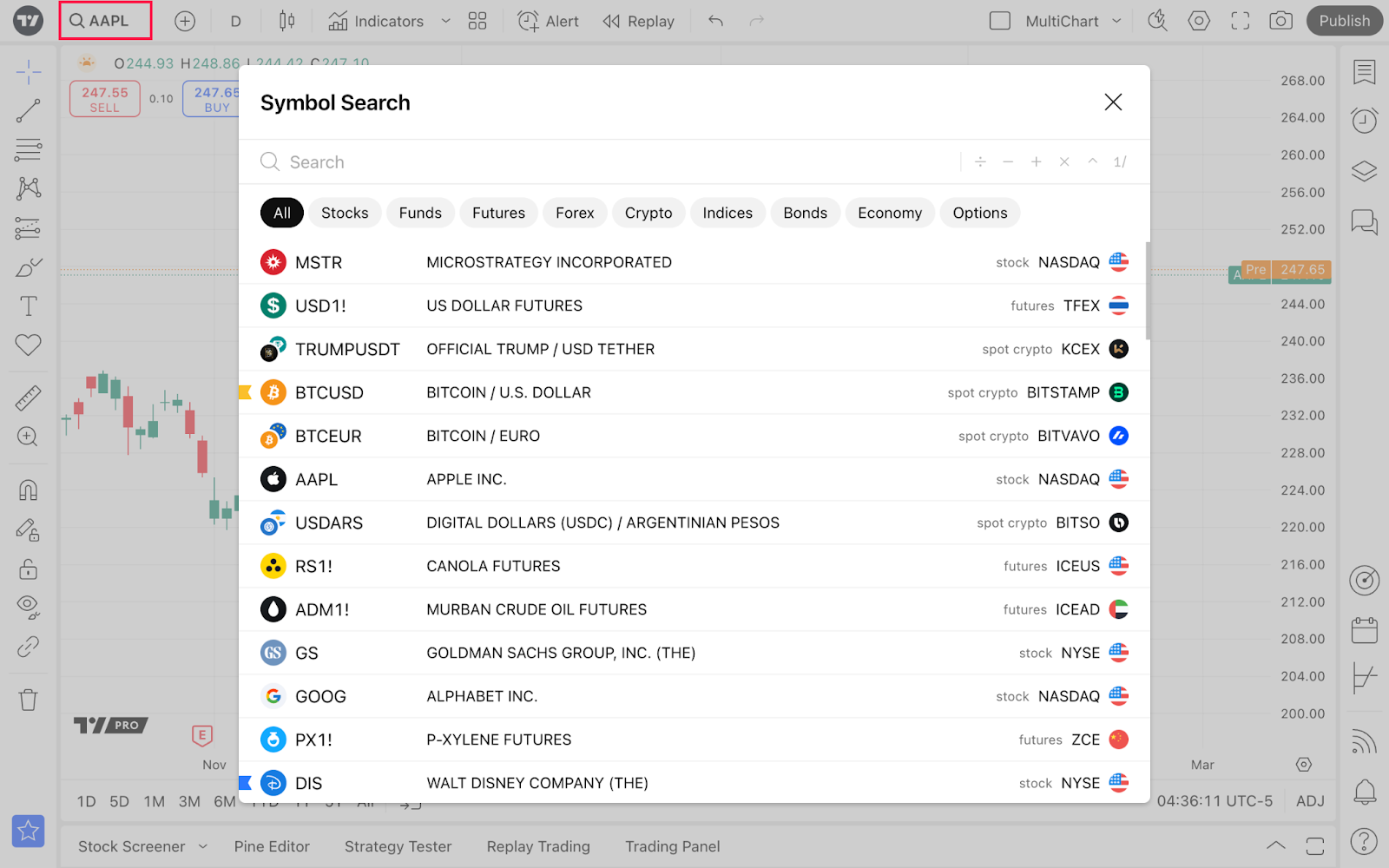Choose MSTR MicroStrategy from results
Image resolution: width=1389 pixels, height=868 pixels.
pos(694,262)
